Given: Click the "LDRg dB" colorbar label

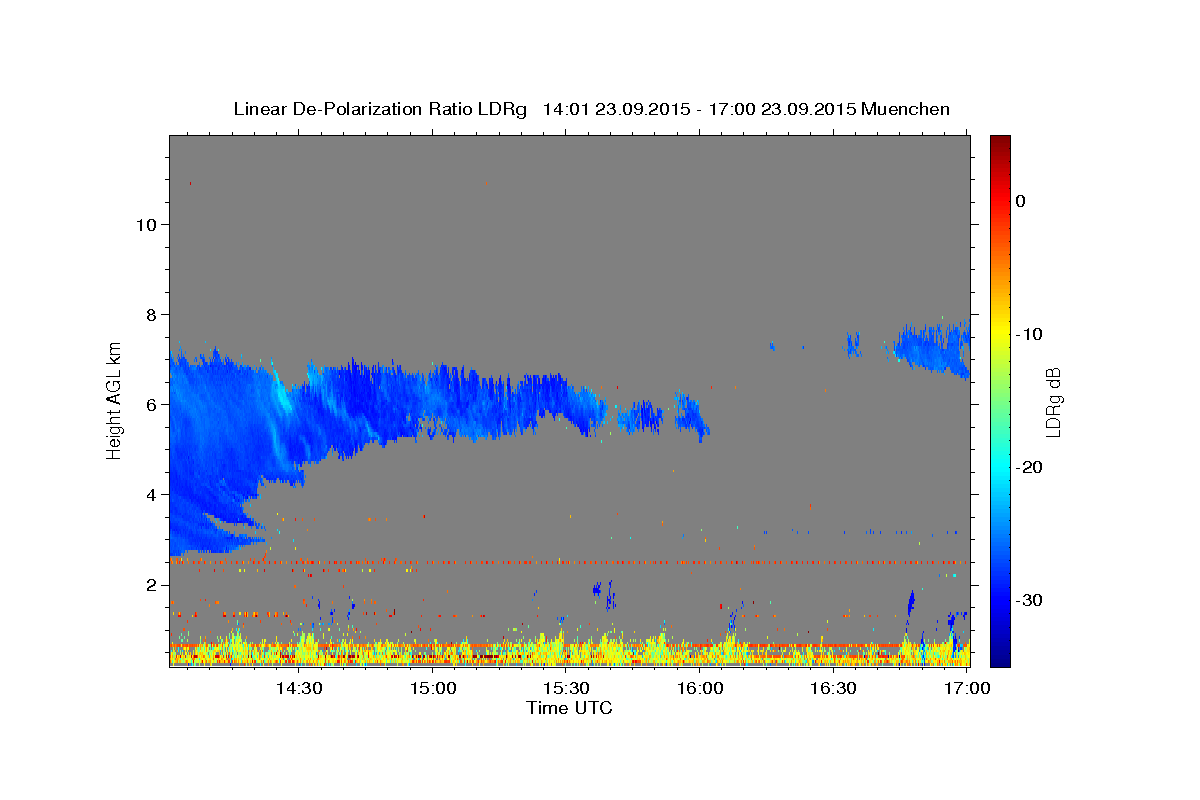Looking at the screenshot, I should (1053, 401).
